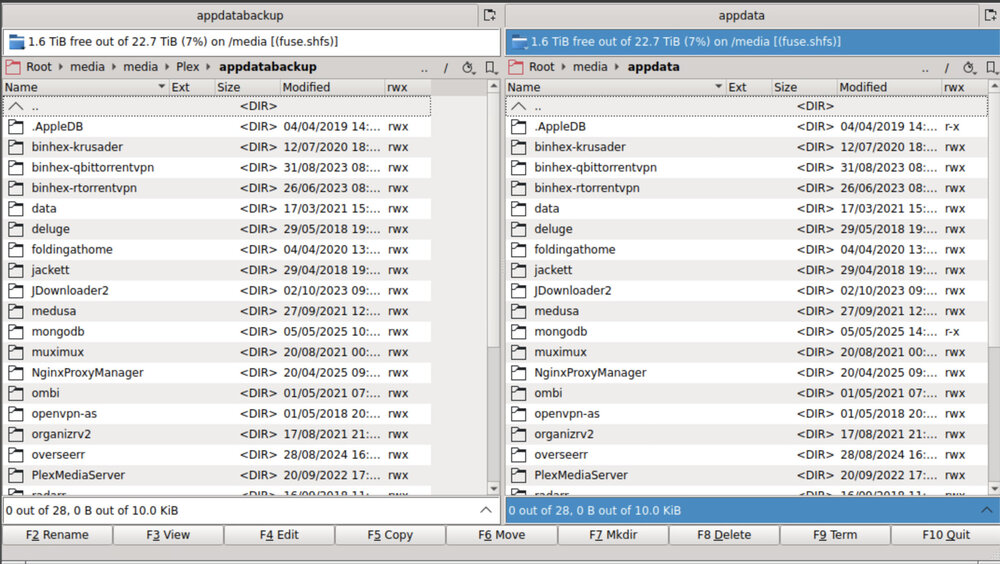Screen dimensions: 1000x564
Task: Select muximux in left panel
Action: click(217, 352)
